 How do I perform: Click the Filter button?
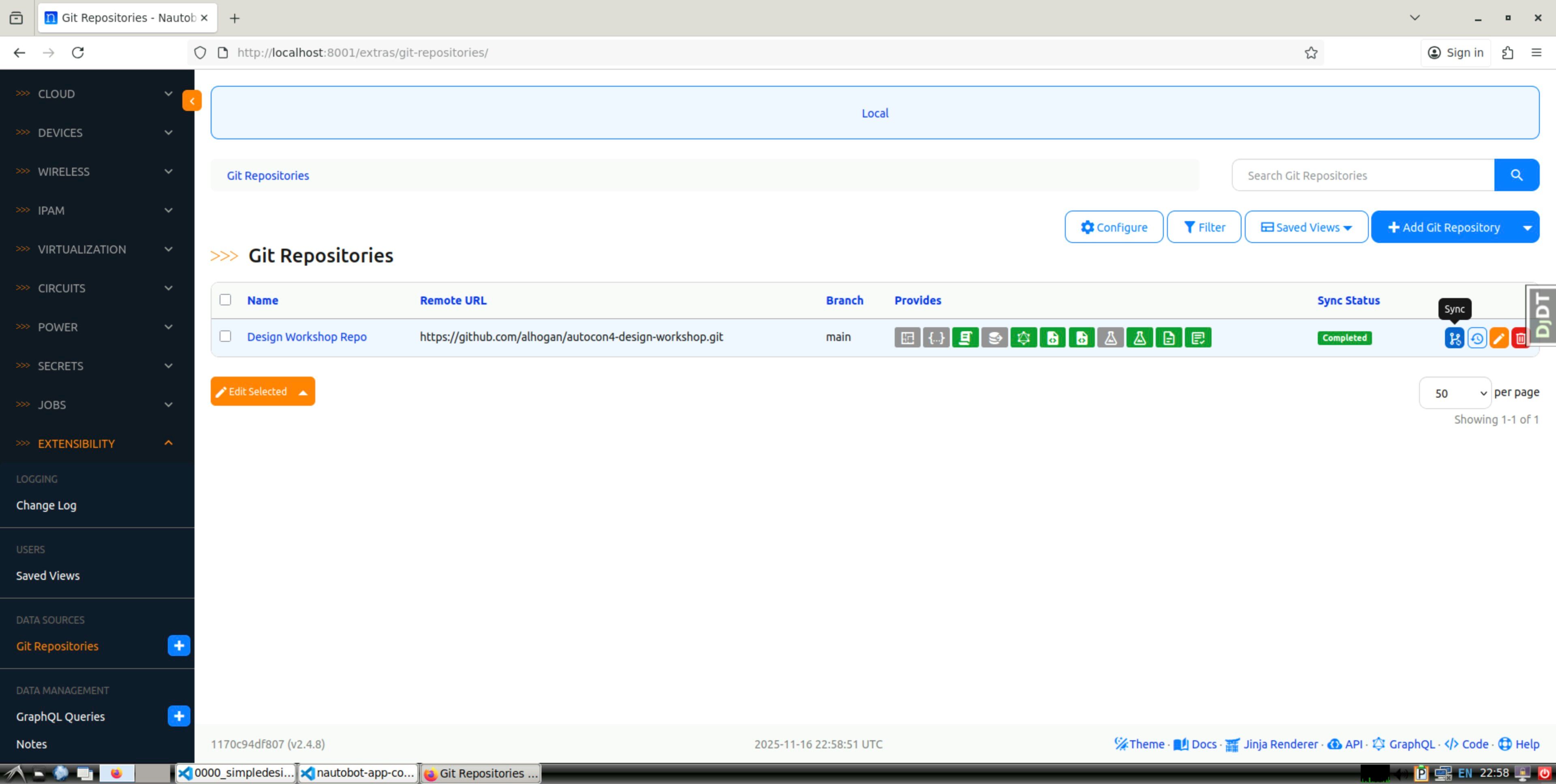[1204, 227]
